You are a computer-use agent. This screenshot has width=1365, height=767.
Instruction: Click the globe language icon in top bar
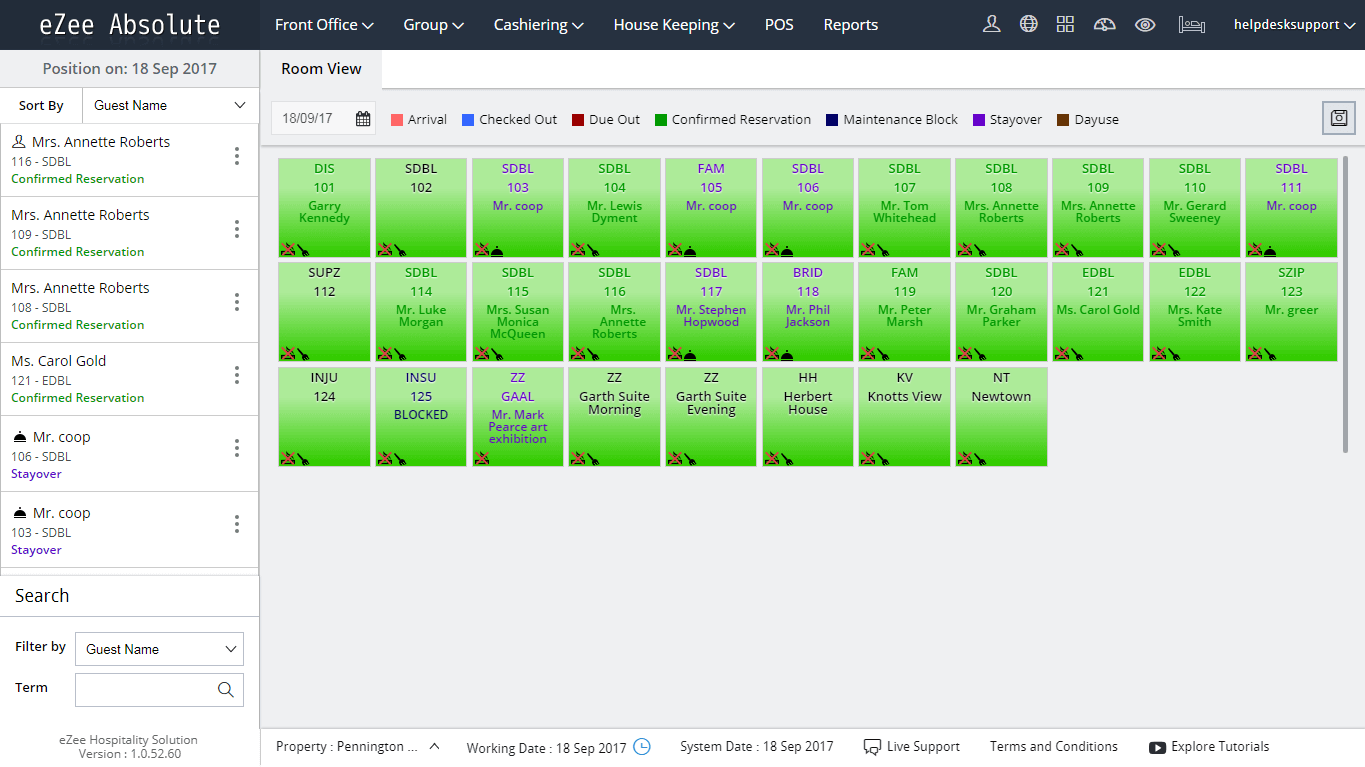(x=1029, y=23)
